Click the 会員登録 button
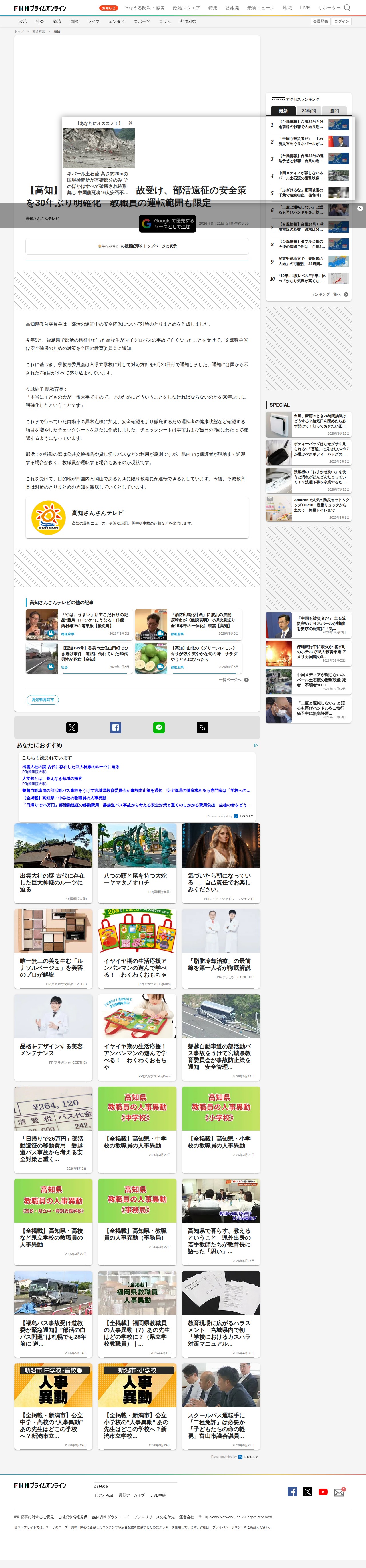The image size is (366, 1568). [x=320, y=21]
